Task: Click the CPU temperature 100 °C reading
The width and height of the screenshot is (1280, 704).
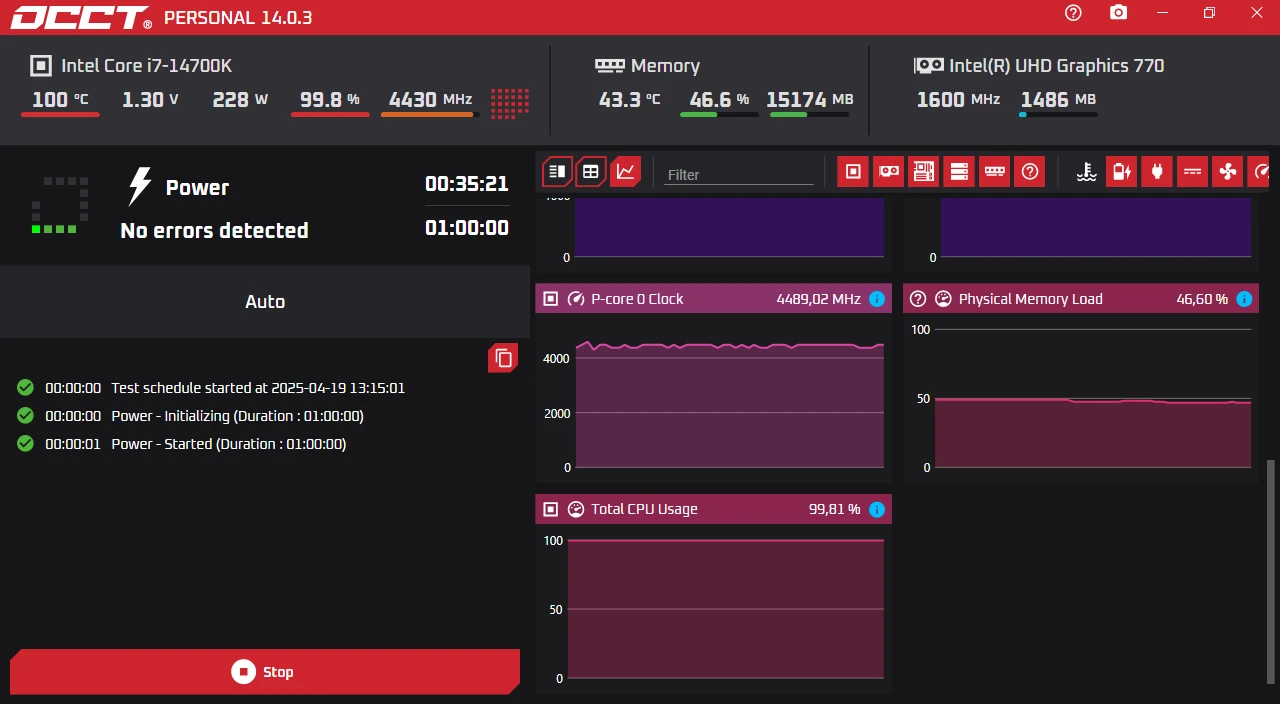Action: (x=60, y=99)
